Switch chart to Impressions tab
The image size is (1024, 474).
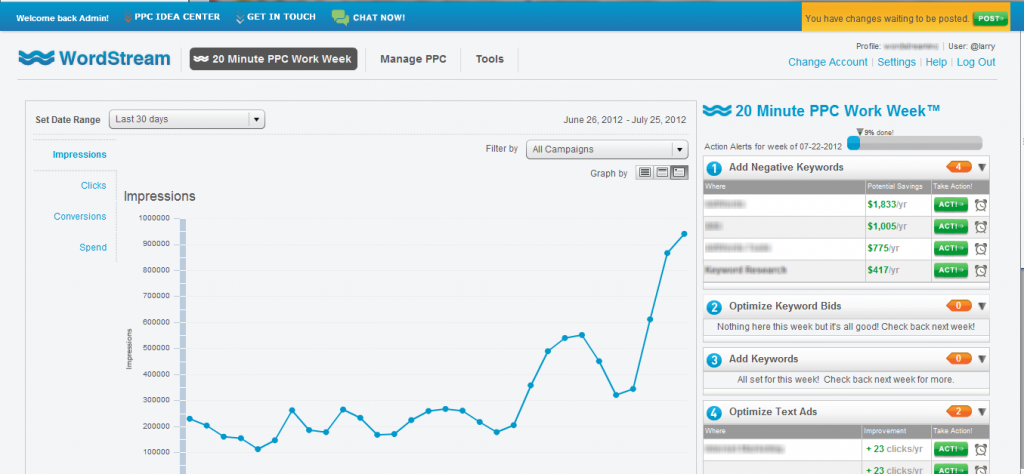click(x=80, y=155)
